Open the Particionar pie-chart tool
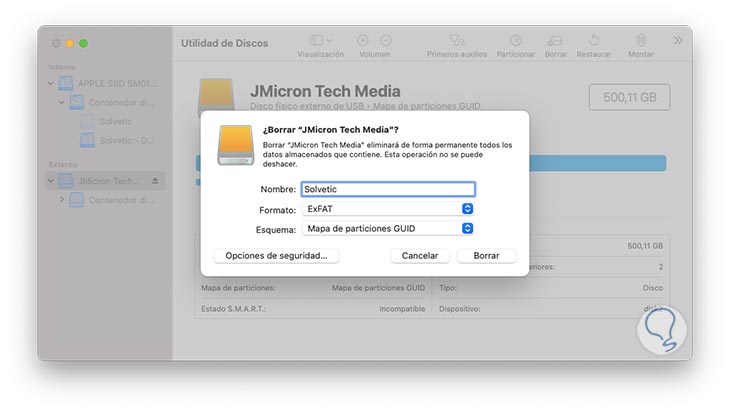The height and width of the screenshot is (411, 730). pos(515,40)
